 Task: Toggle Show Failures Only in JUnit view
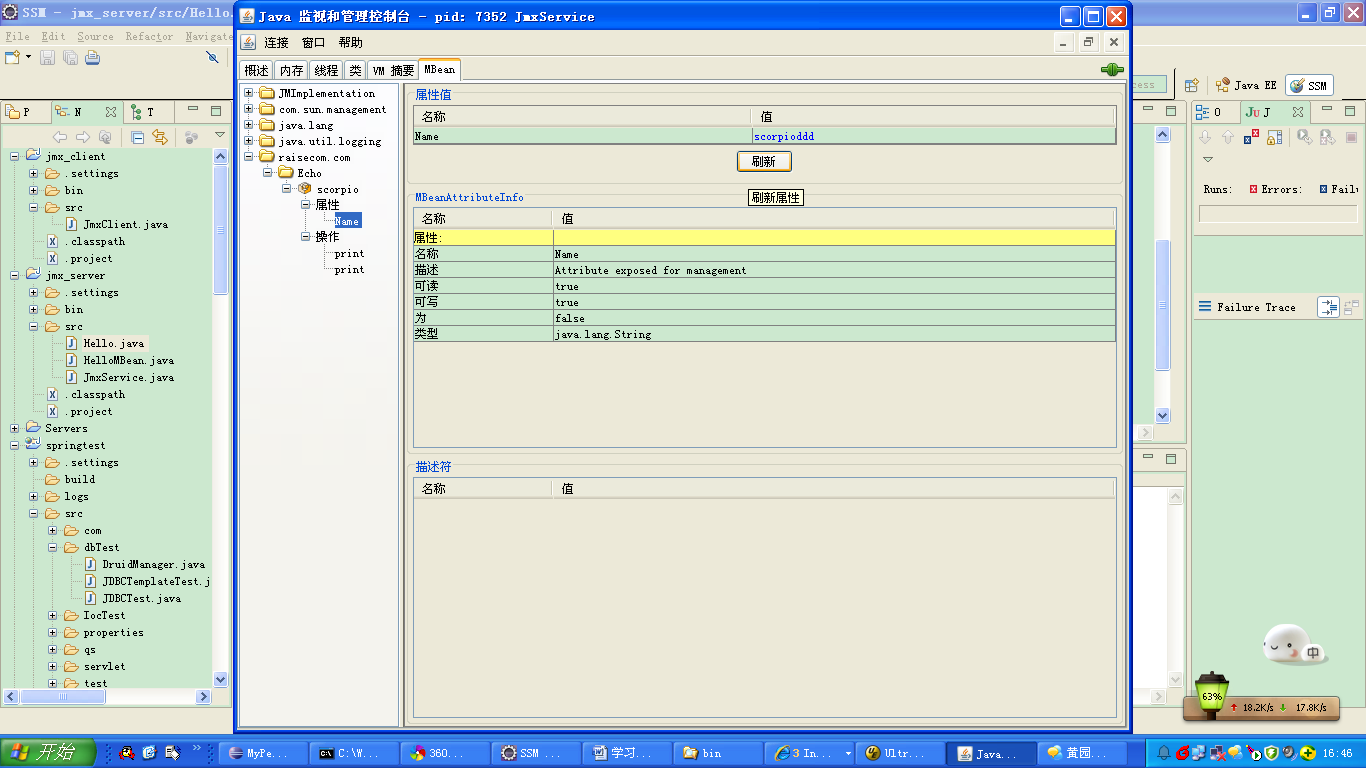[1251, 137]
